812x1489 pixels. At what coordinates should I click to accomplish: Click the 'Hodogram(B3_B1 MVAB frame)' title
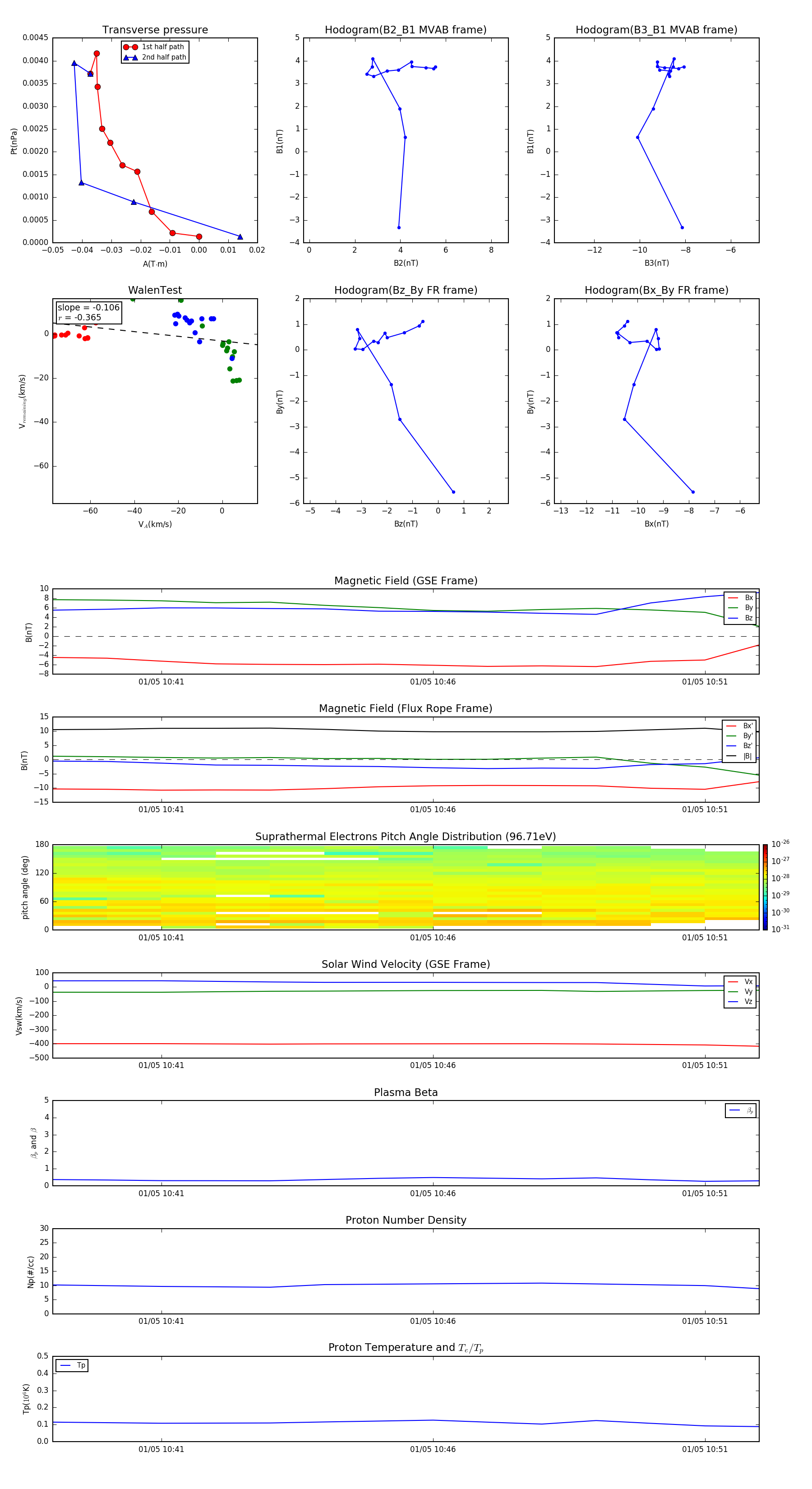pyautogui.click(x=656, y=30)
